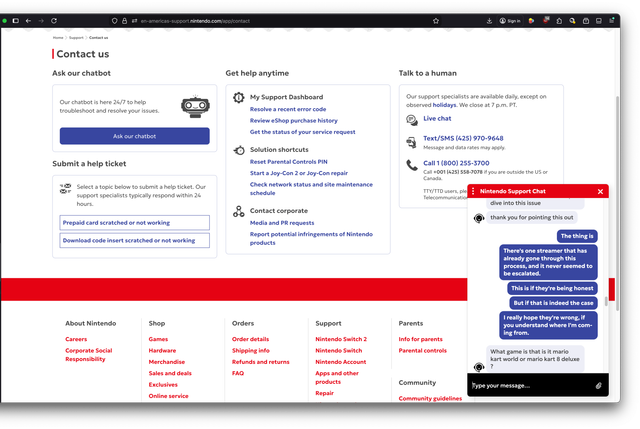
Task: Open the Nintendo Switch 2 footer link
Action: pos(341,340)
